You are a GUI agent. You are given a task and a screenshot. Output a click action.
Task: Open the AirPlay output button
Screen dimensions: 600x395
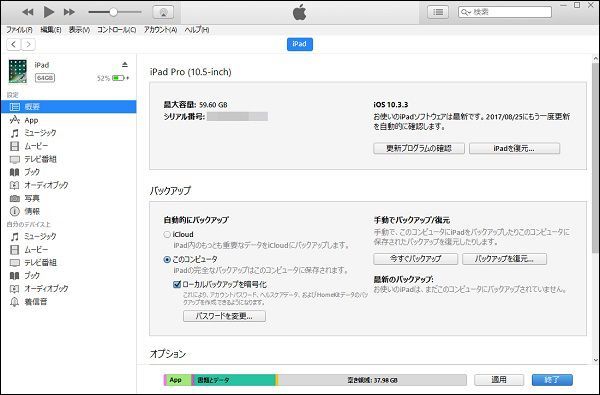[x=163, y=12]
